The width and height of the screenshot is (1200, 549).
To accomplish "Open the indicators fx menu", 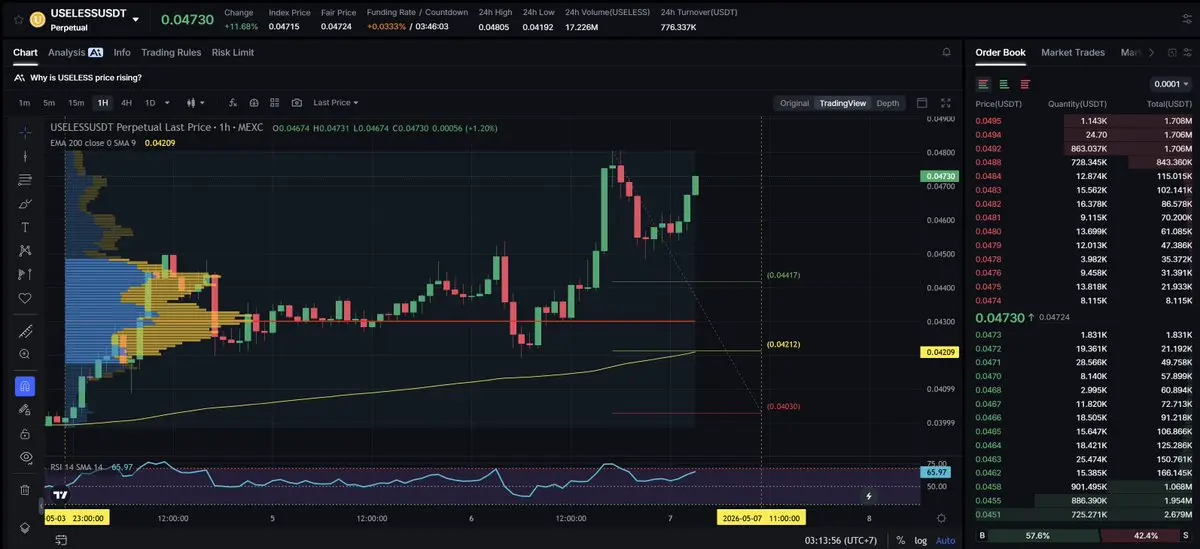I will (x=232, y=102).
